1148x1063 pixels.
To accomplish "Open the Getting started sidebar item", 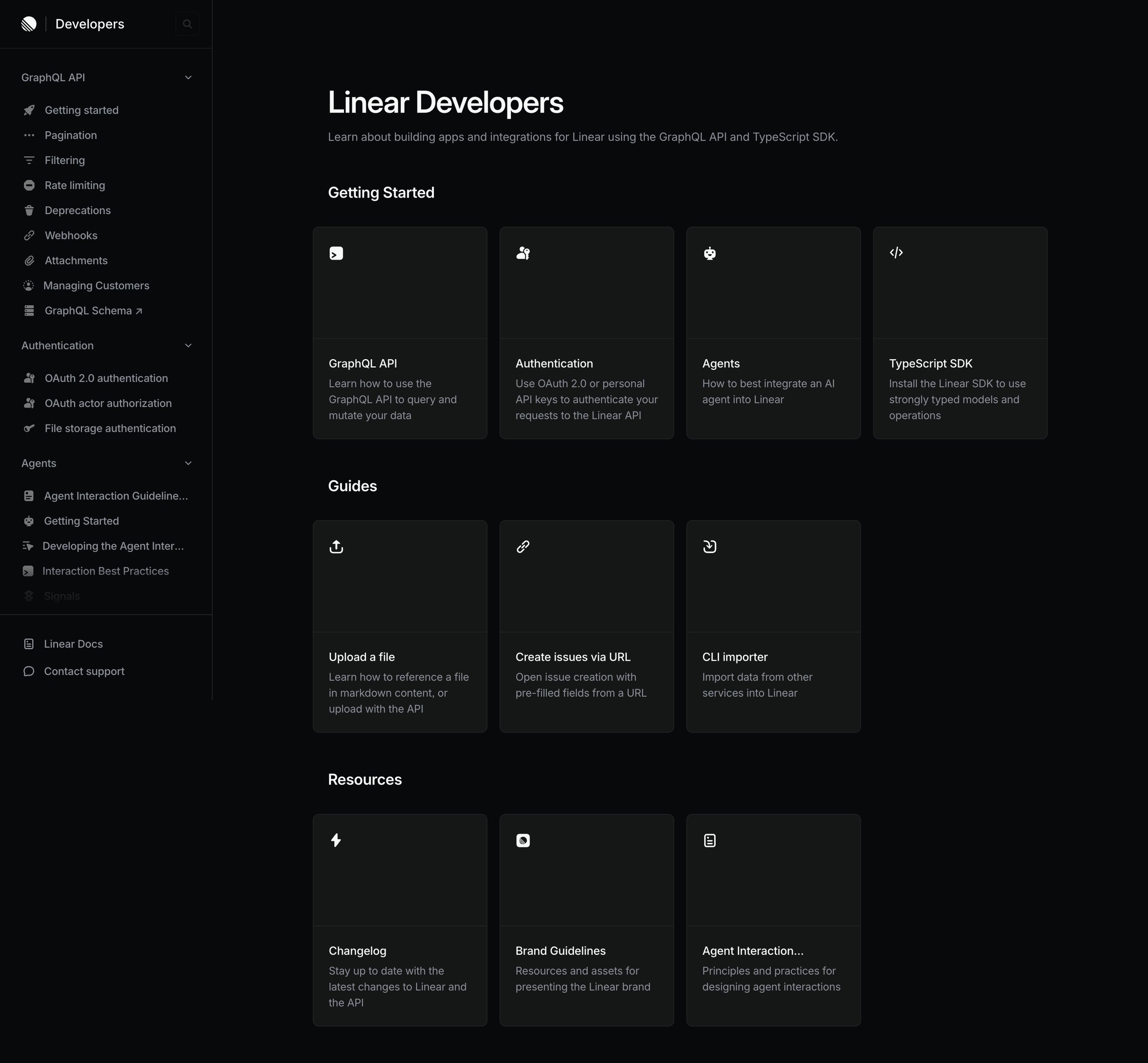I will (x=82, y=110).
